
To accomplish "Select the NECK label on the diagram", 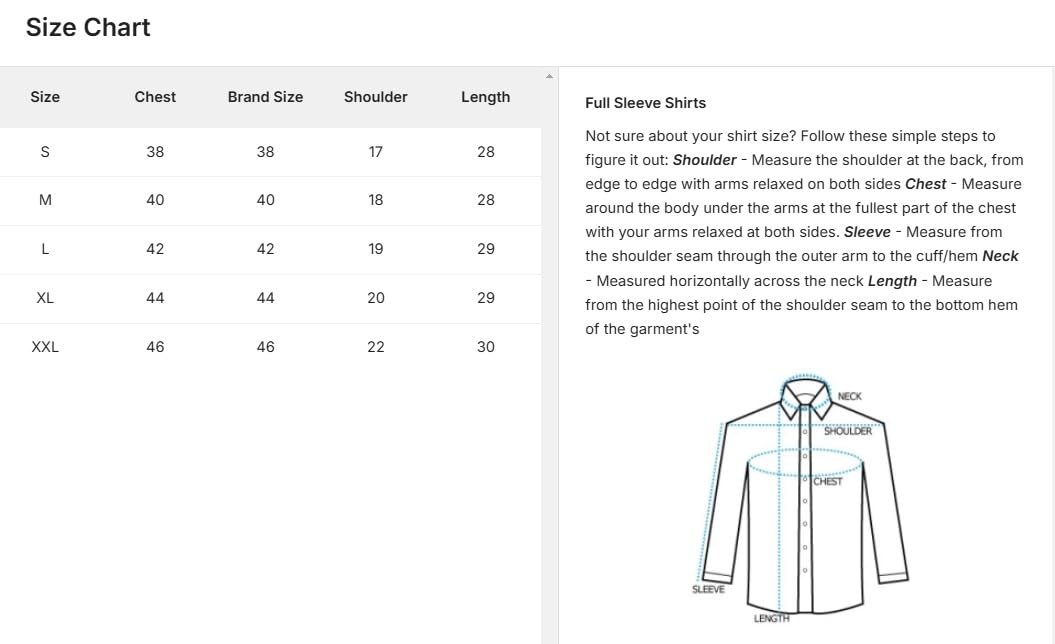I will coord(848,395).
